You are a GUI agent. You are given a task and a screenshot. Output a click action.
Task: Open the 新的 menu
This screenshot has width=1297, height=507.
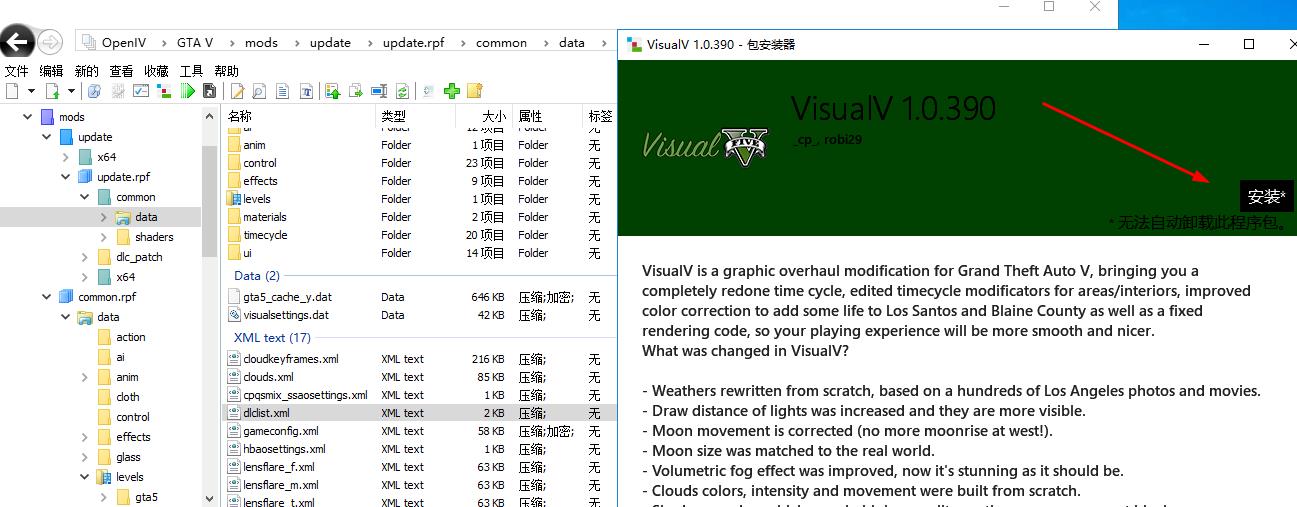click(86, 71)
